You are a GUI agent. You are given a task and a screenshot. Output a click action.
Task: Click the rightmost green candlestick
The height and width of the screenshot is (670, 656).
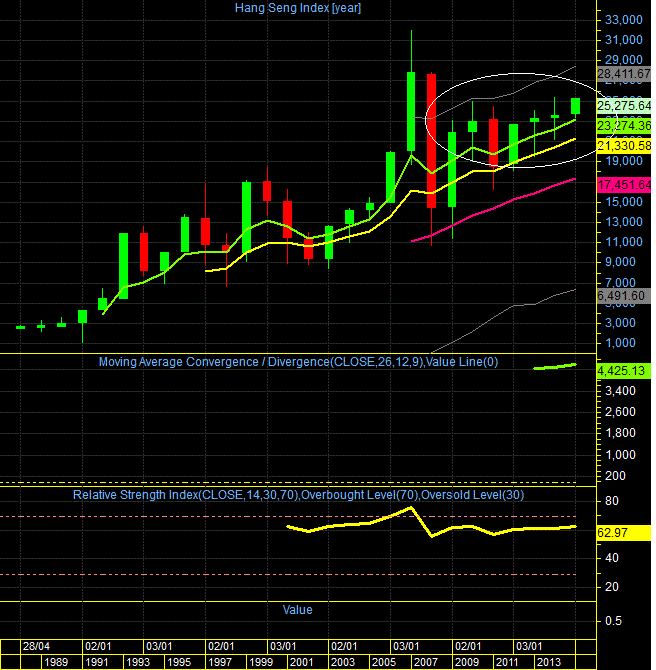[576, 106]
